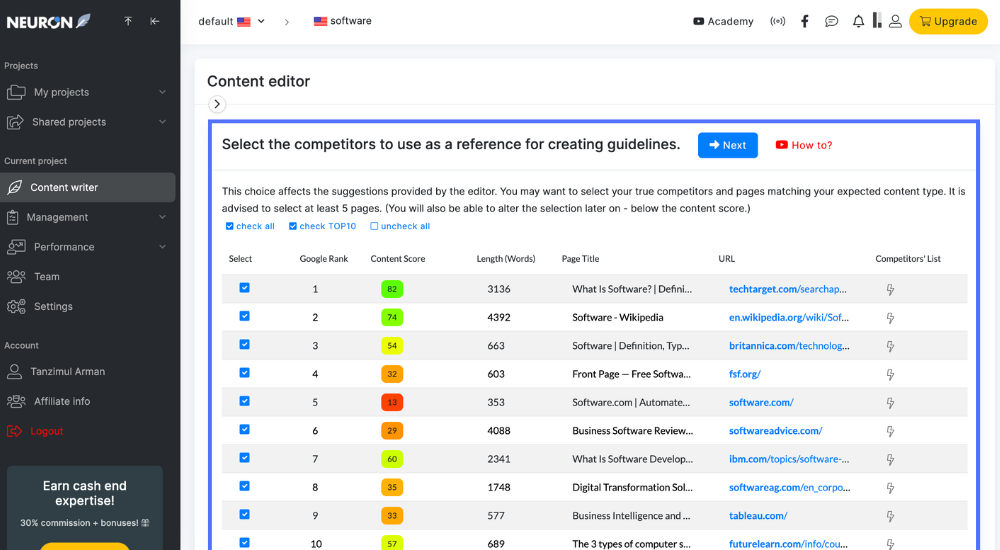The height and width of the screenshot is (550, 1000).
Task: Uncheck the rank 6 softwareadvice competitor checkbox
Action: pos(244,429)
